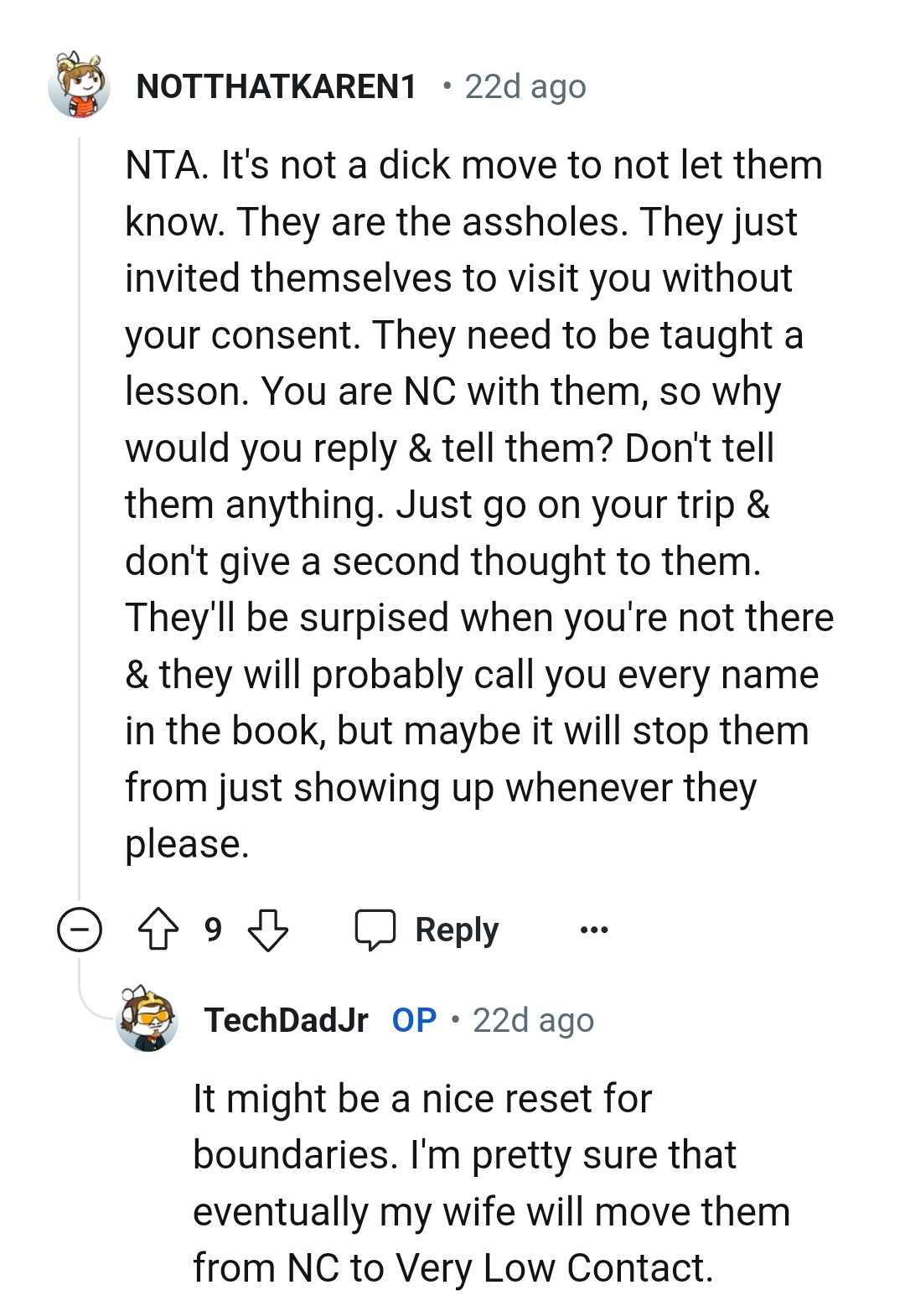The image size is (905, 1316).
Task: Open TechDadJr's avatar picture
Action: point(147,1019)
